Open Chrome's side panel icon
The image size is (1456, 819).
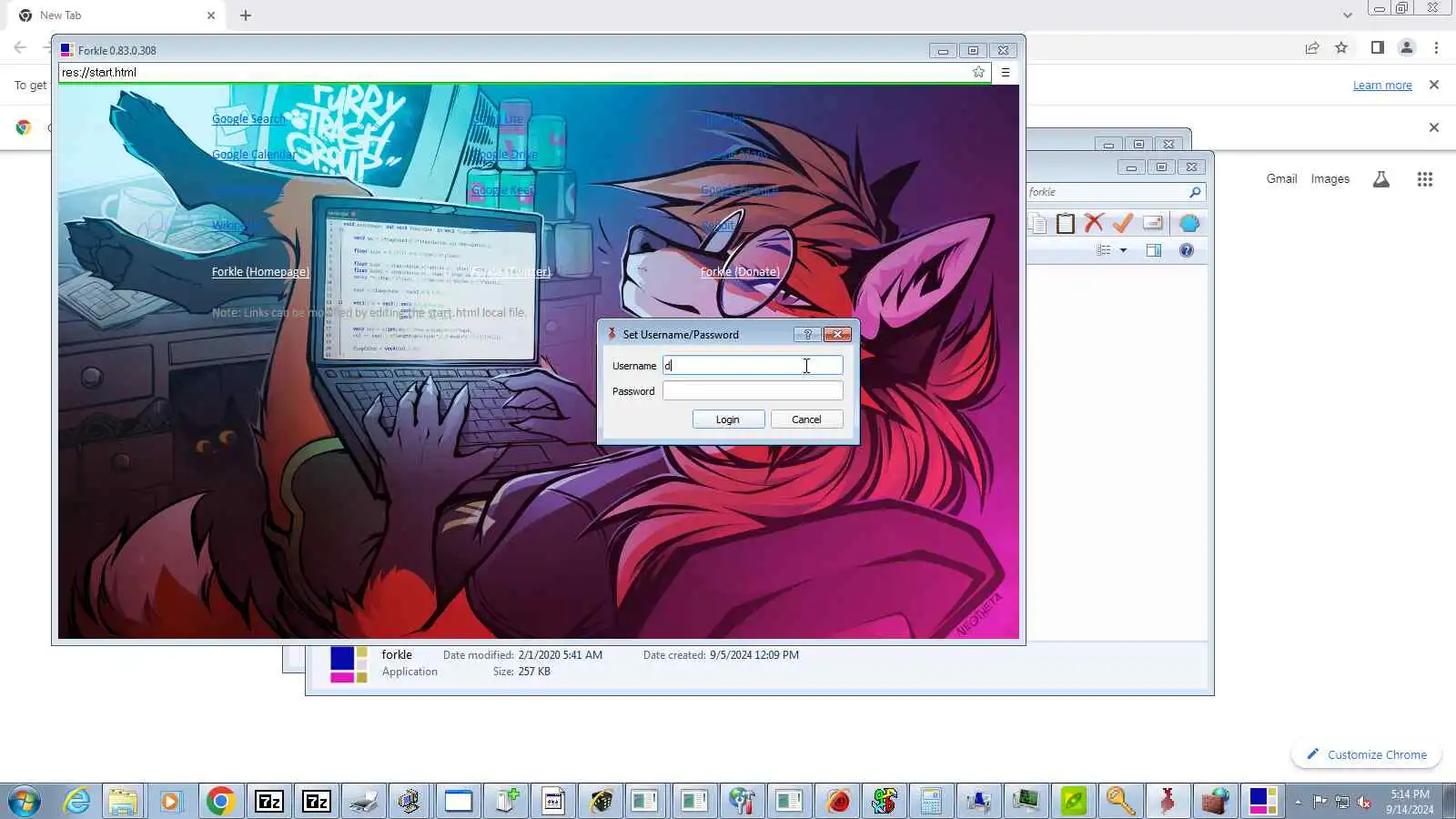tap(1378, 48)
